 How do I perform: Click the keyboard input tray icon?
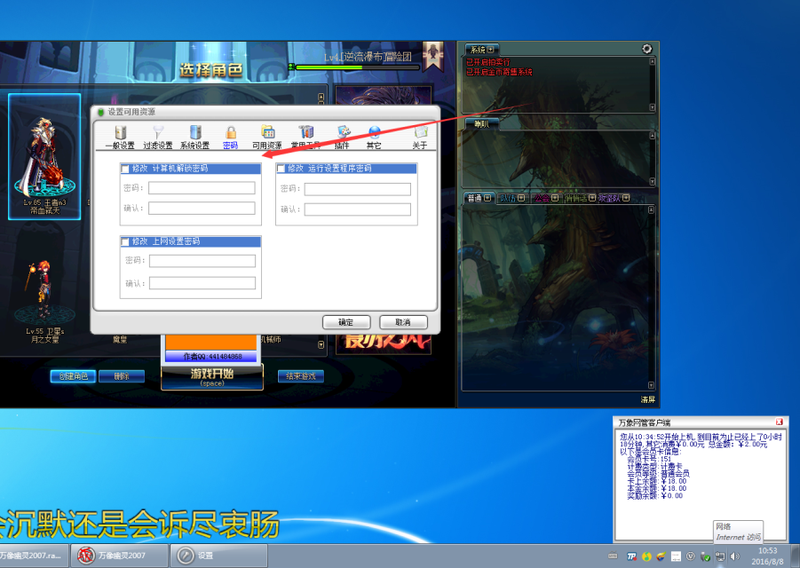(613, 556)
